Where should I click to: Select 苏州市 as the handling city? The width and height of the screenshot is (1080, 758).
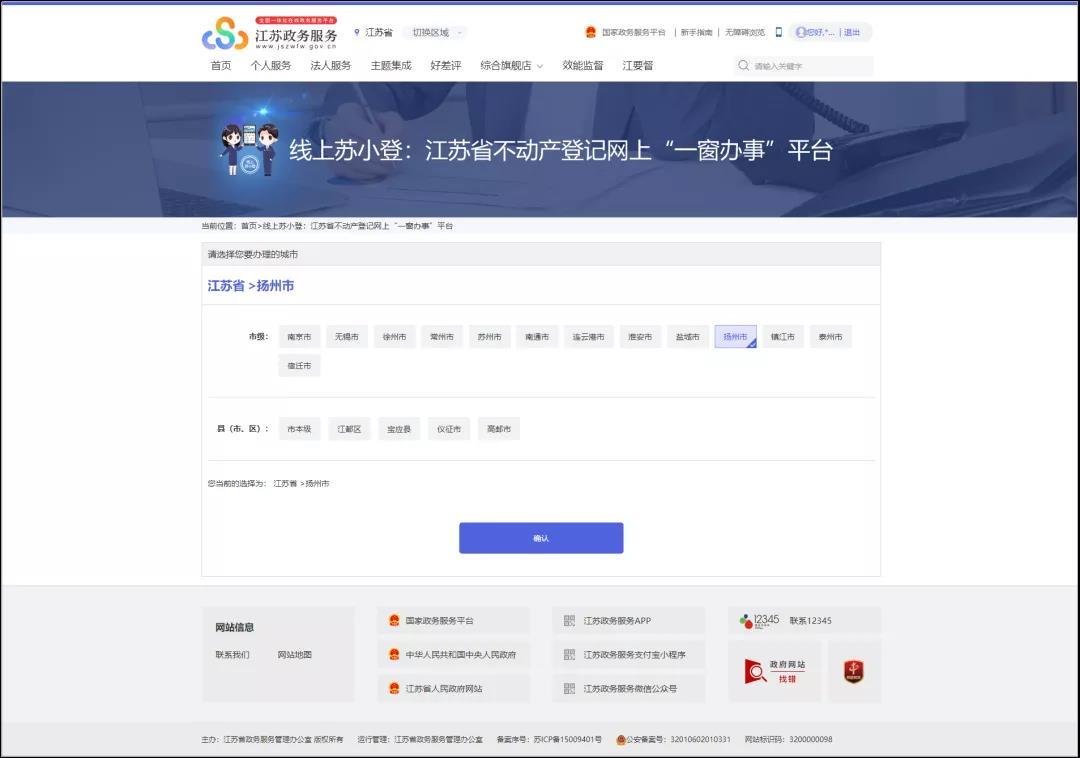[x=489, y=336]
